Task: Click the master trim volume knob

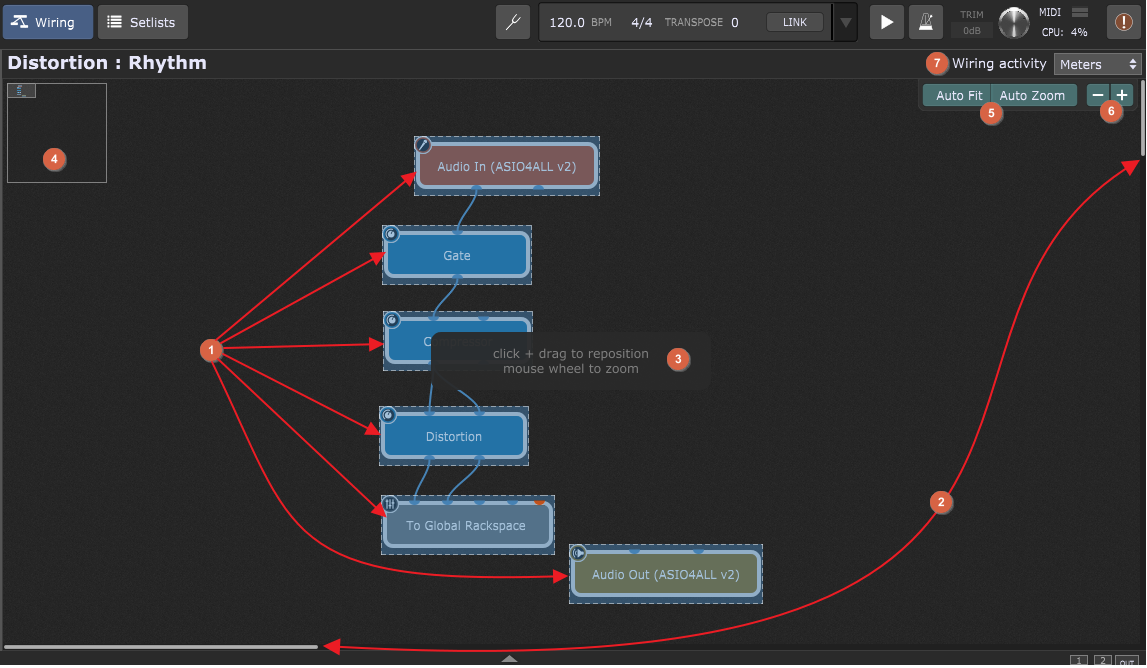Action: (x=1014, y=23)
